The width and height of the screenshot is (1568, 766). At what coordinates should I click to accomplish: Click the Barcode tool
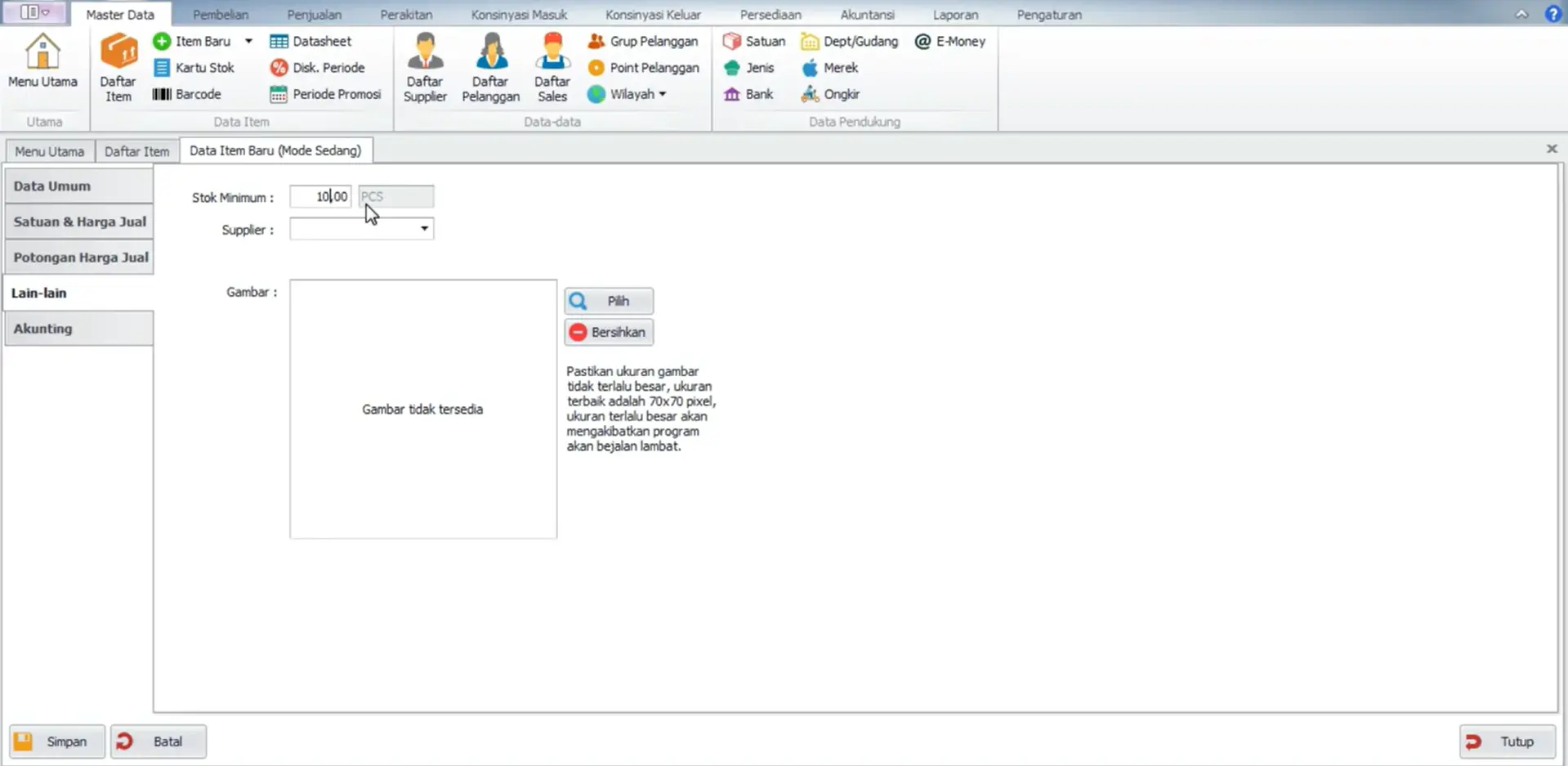pos(187,94)
